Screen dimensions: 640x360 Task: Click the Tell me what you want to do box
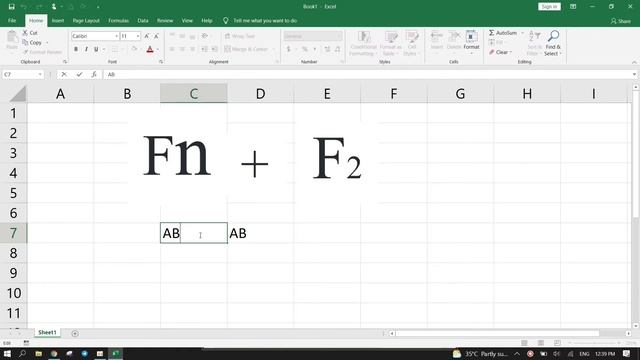[260, 20]
